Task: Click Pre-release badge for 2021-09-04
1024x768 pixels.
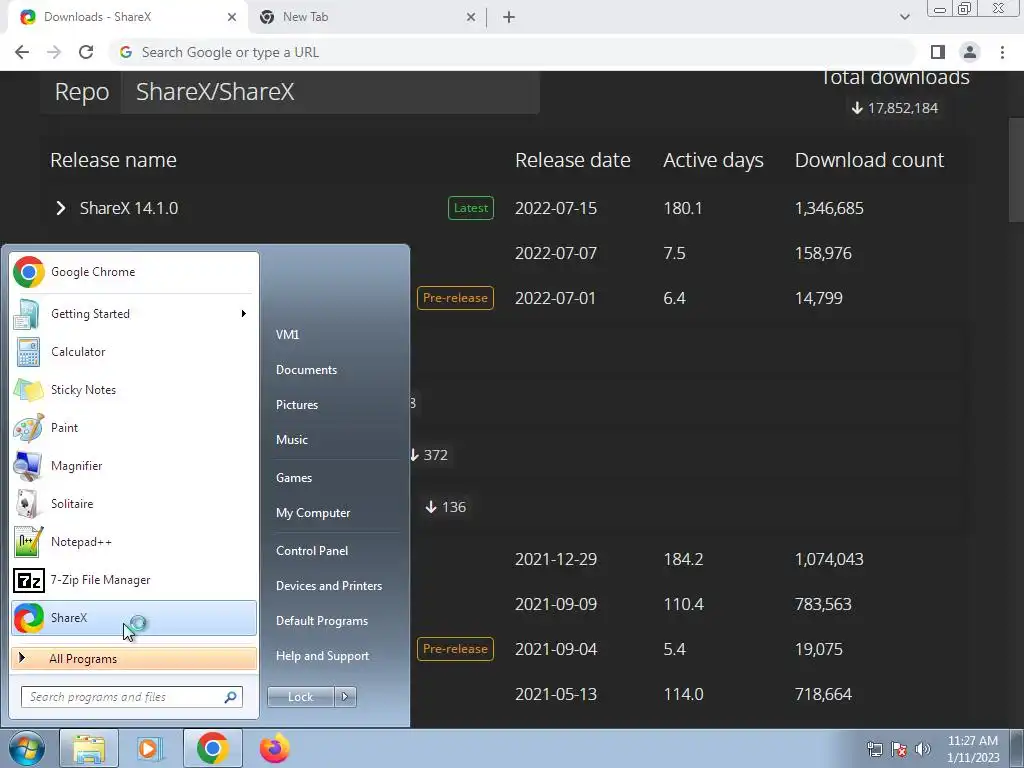Action: coord(455,649)
